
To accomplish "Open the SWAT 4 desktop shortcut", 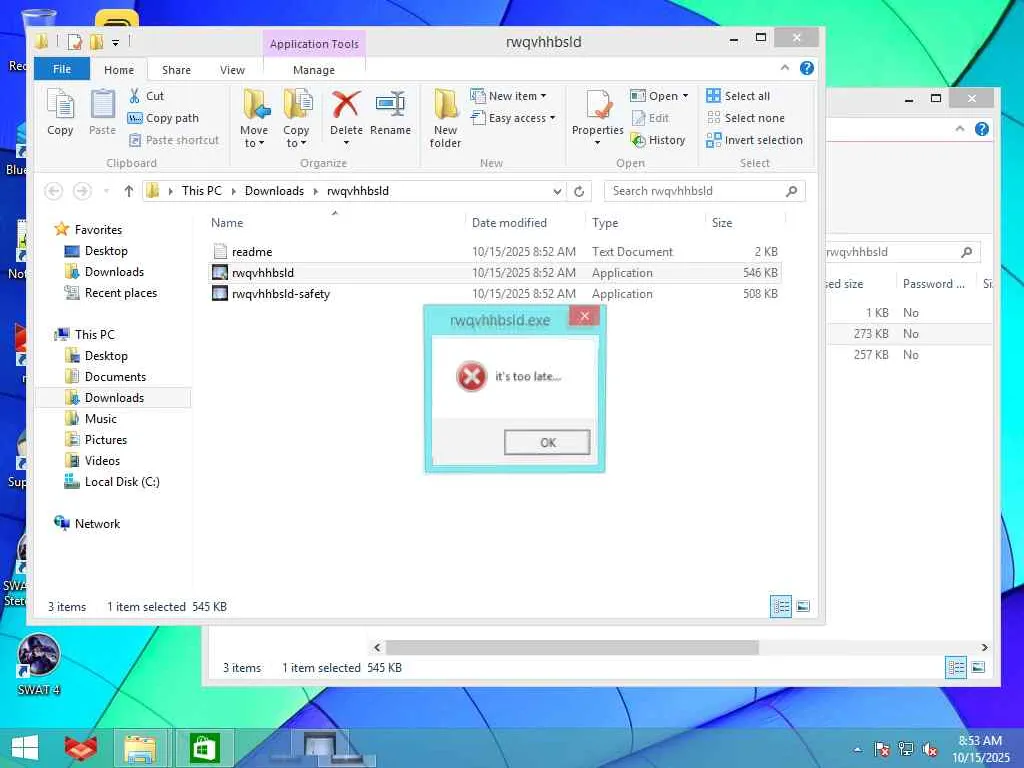I will [39, 665].
